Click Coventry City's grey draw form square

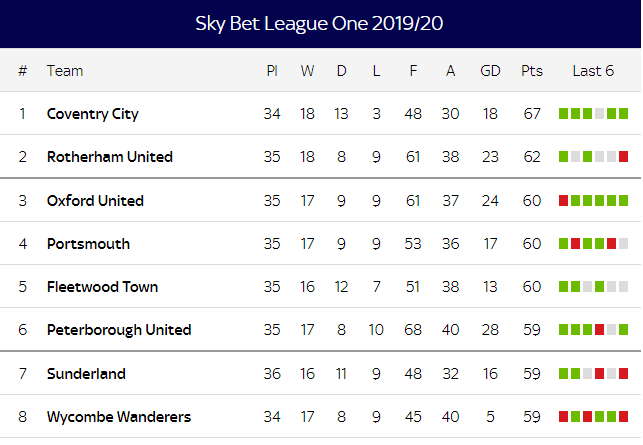(x=600, y=114)
